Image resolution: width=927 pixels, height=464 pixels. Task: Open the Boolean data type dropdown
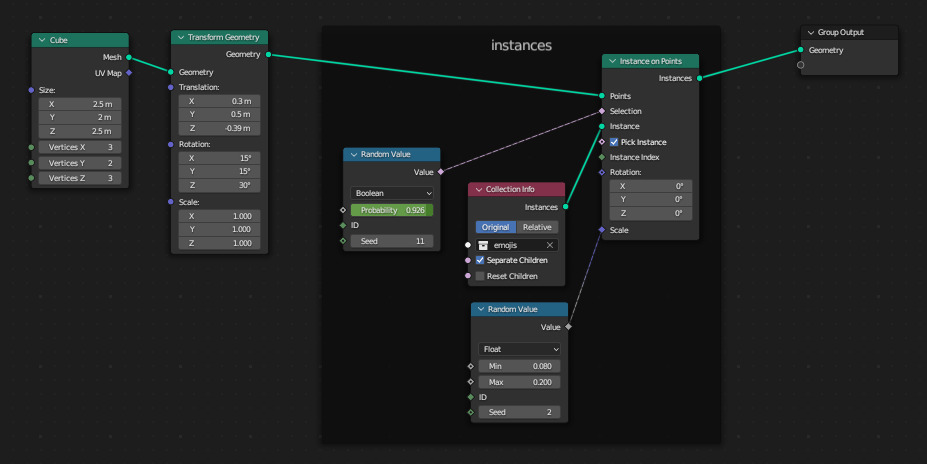tap(391, 193)
